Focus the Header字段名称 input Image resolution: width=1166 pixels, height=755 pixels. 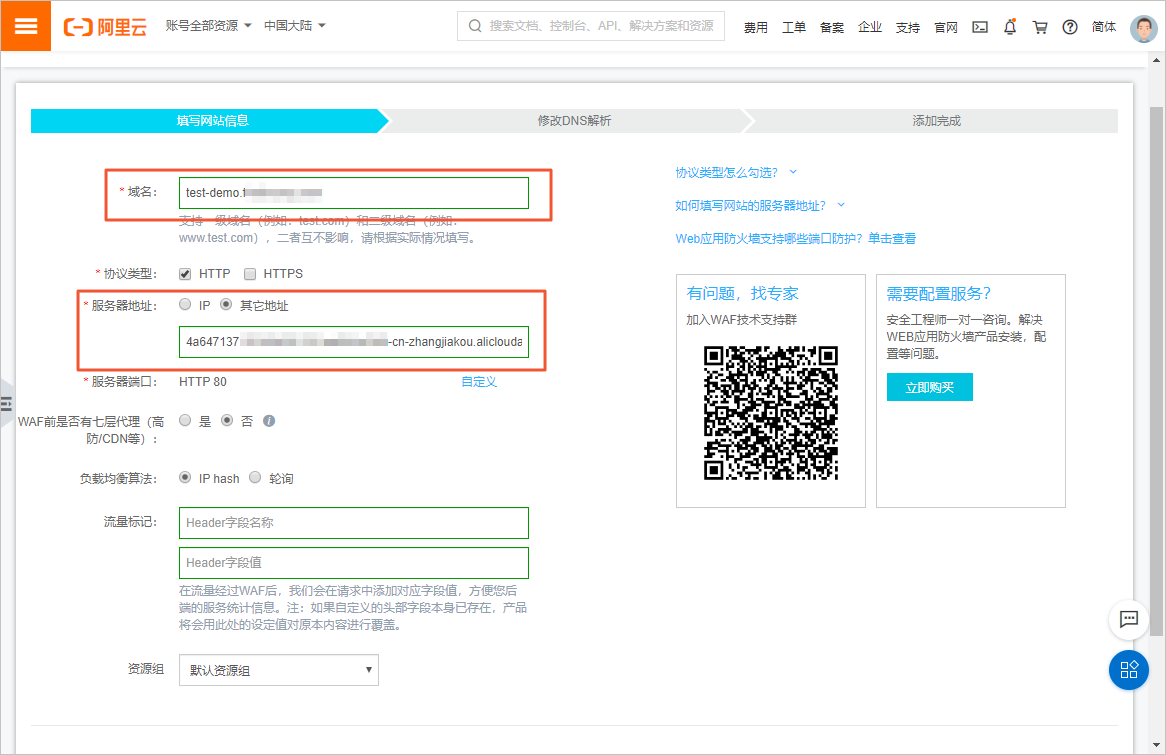pyautogui.click(x=354, y=523)
